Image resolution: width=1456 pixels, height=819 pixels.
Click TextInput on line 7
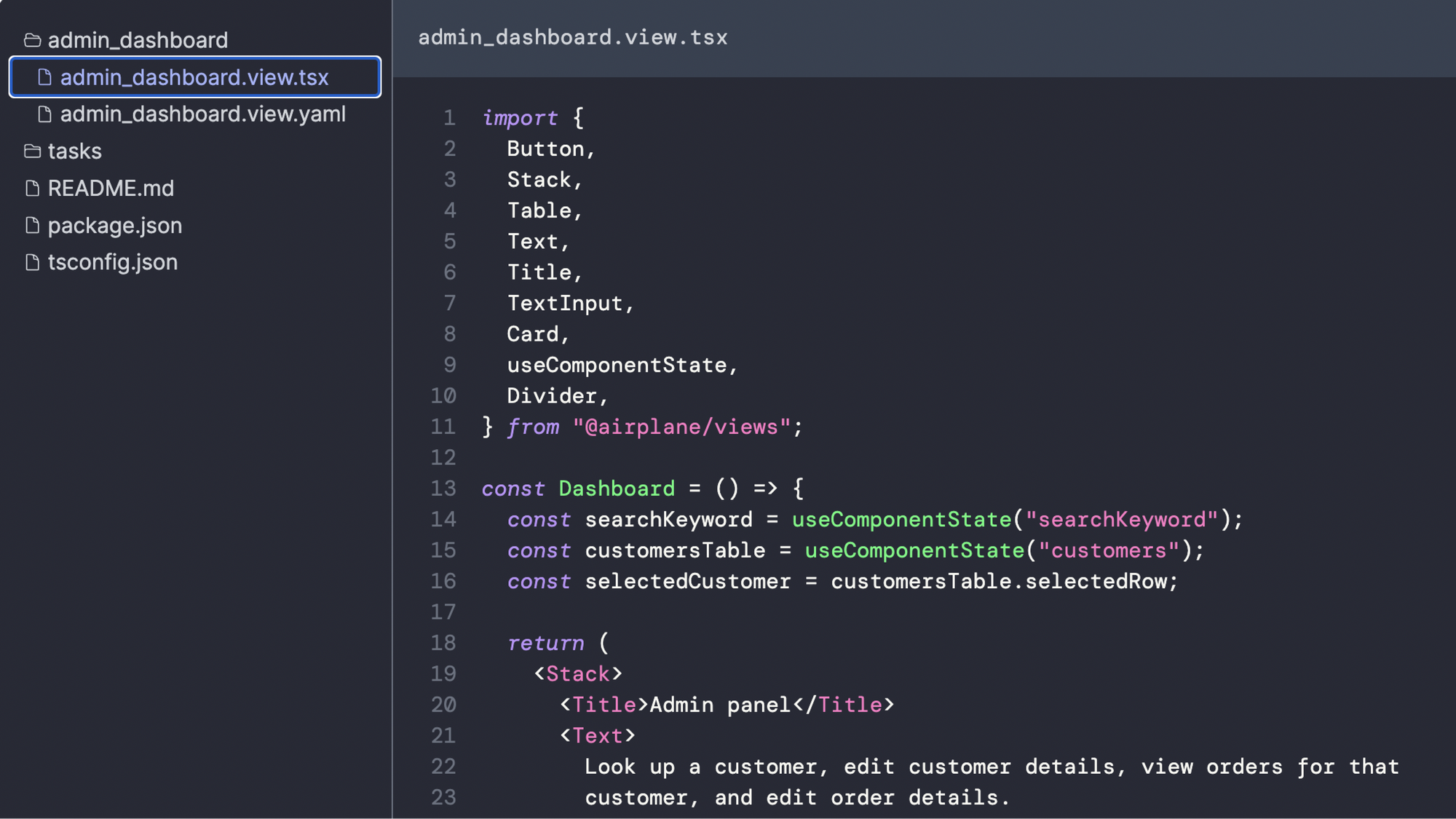565,303
